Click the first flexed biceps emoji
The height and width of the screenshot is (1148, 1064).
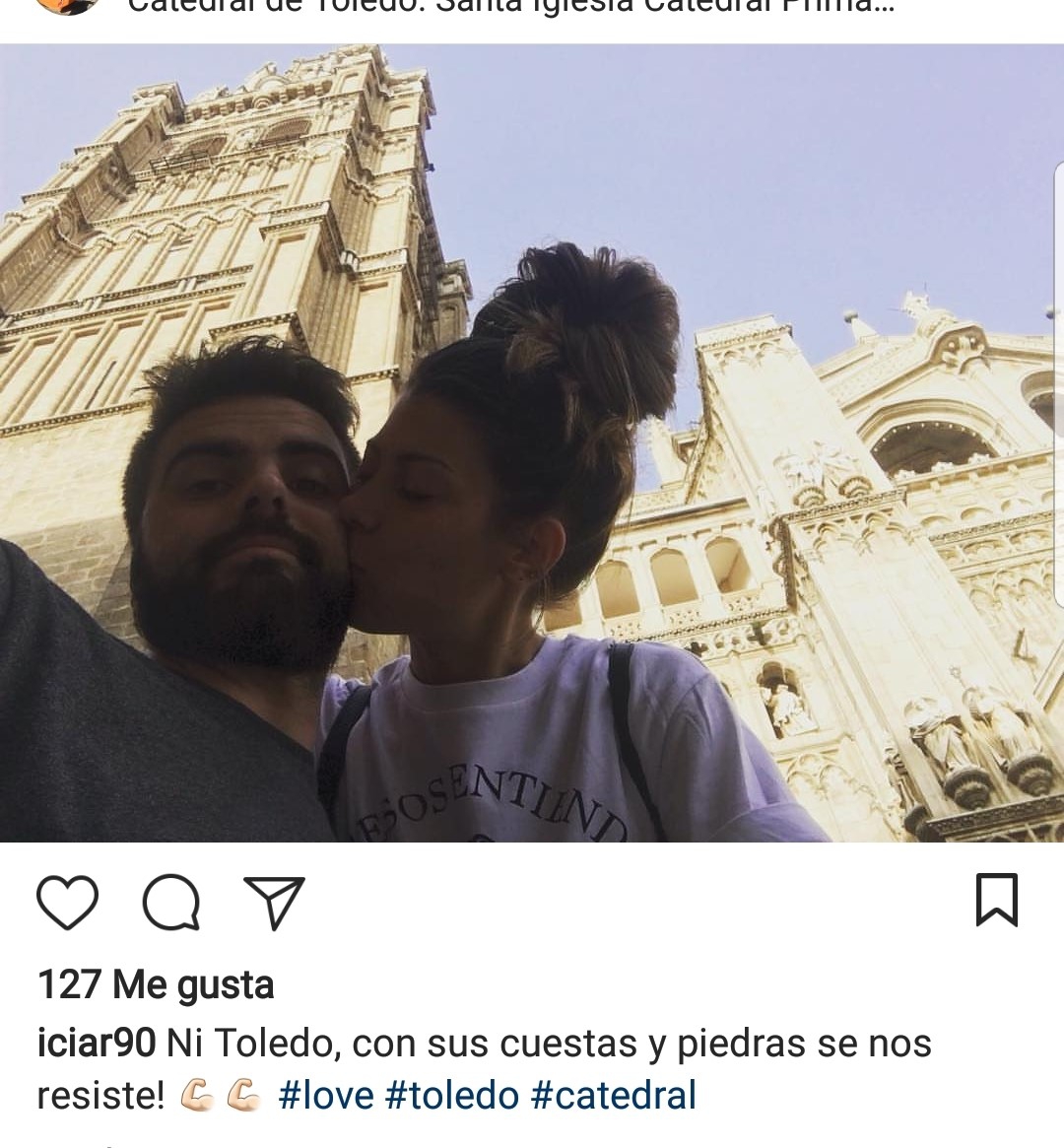[197, 1097]
